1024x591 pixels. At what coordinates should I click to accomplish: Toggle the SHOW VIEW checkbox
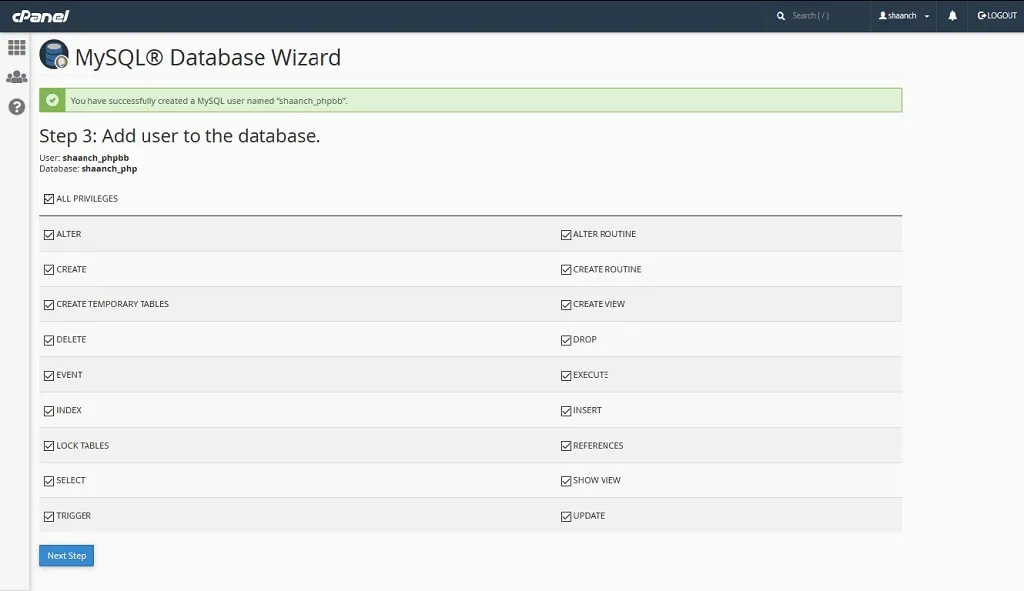click(x=566, y=481)
